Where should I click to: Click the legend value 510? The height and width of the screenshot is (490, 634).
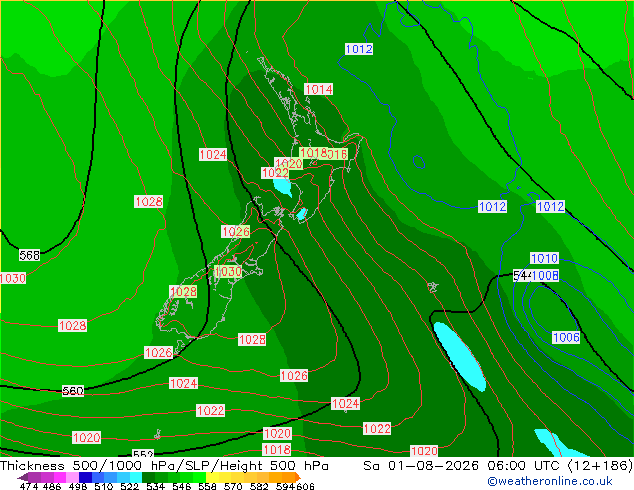pos(104,486)
